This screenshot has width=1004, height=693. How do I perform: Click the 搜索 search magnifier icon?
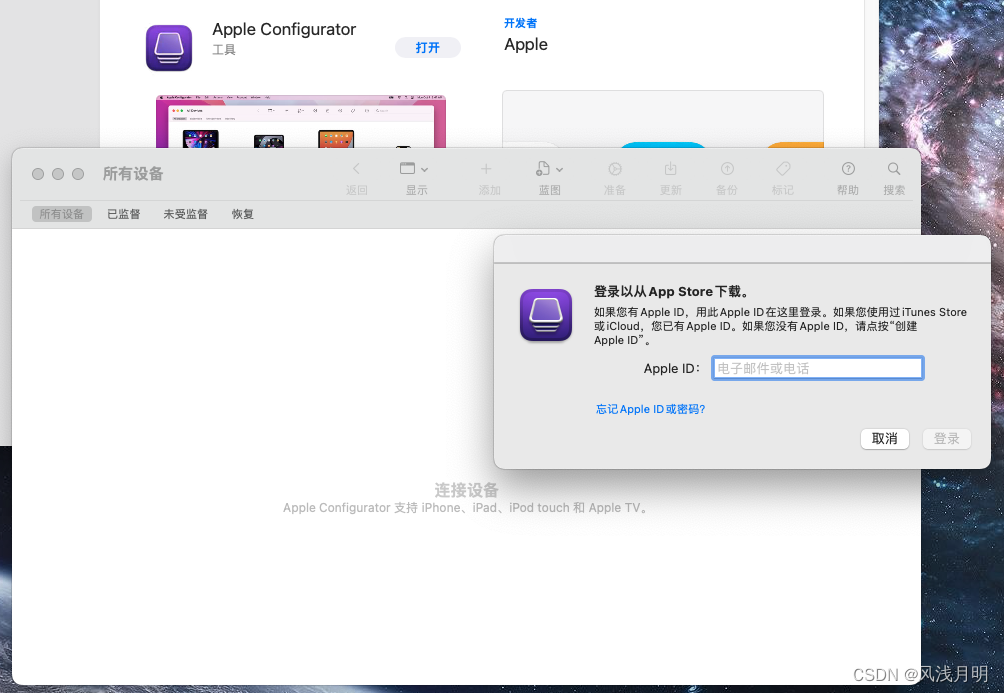point(894,169)
